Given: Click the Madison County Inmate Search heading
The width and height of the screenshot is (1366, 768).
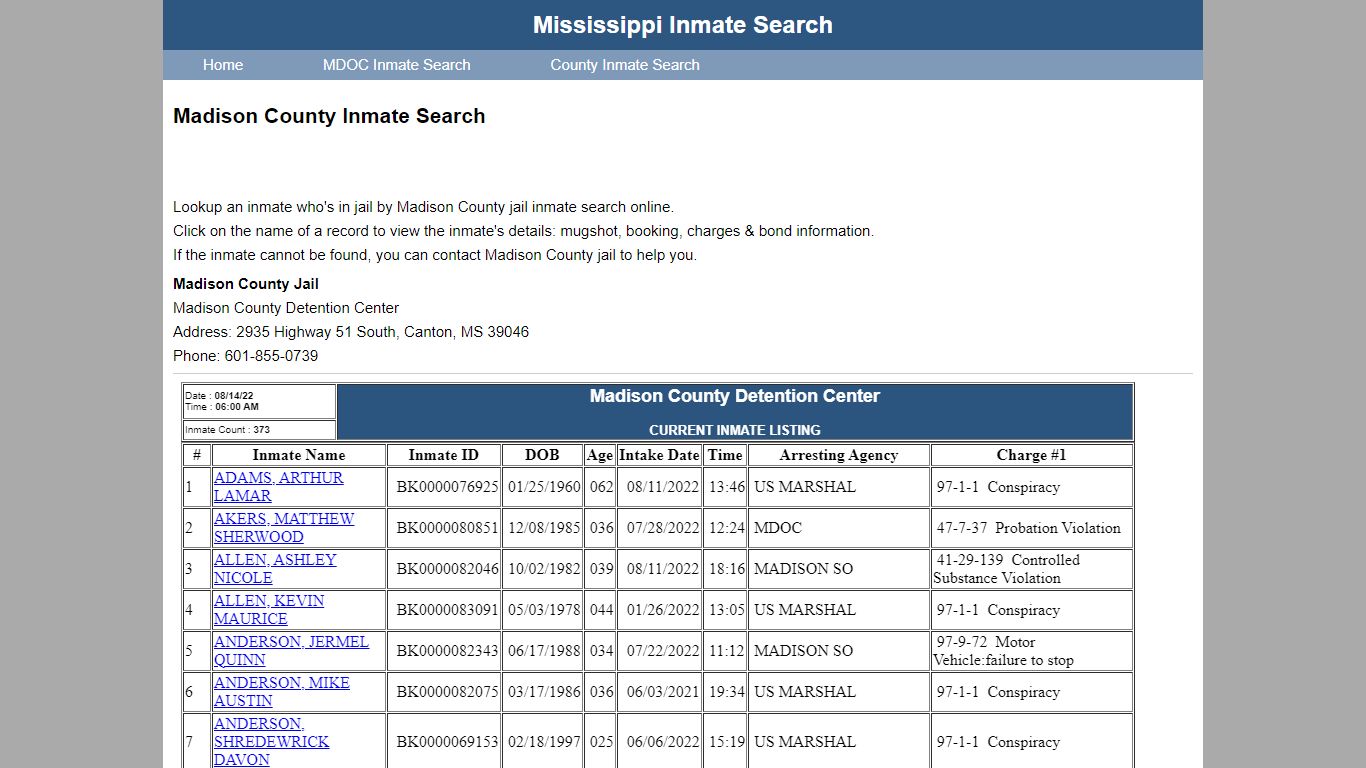Looking at the screenshot, I should tap(329, 116).
